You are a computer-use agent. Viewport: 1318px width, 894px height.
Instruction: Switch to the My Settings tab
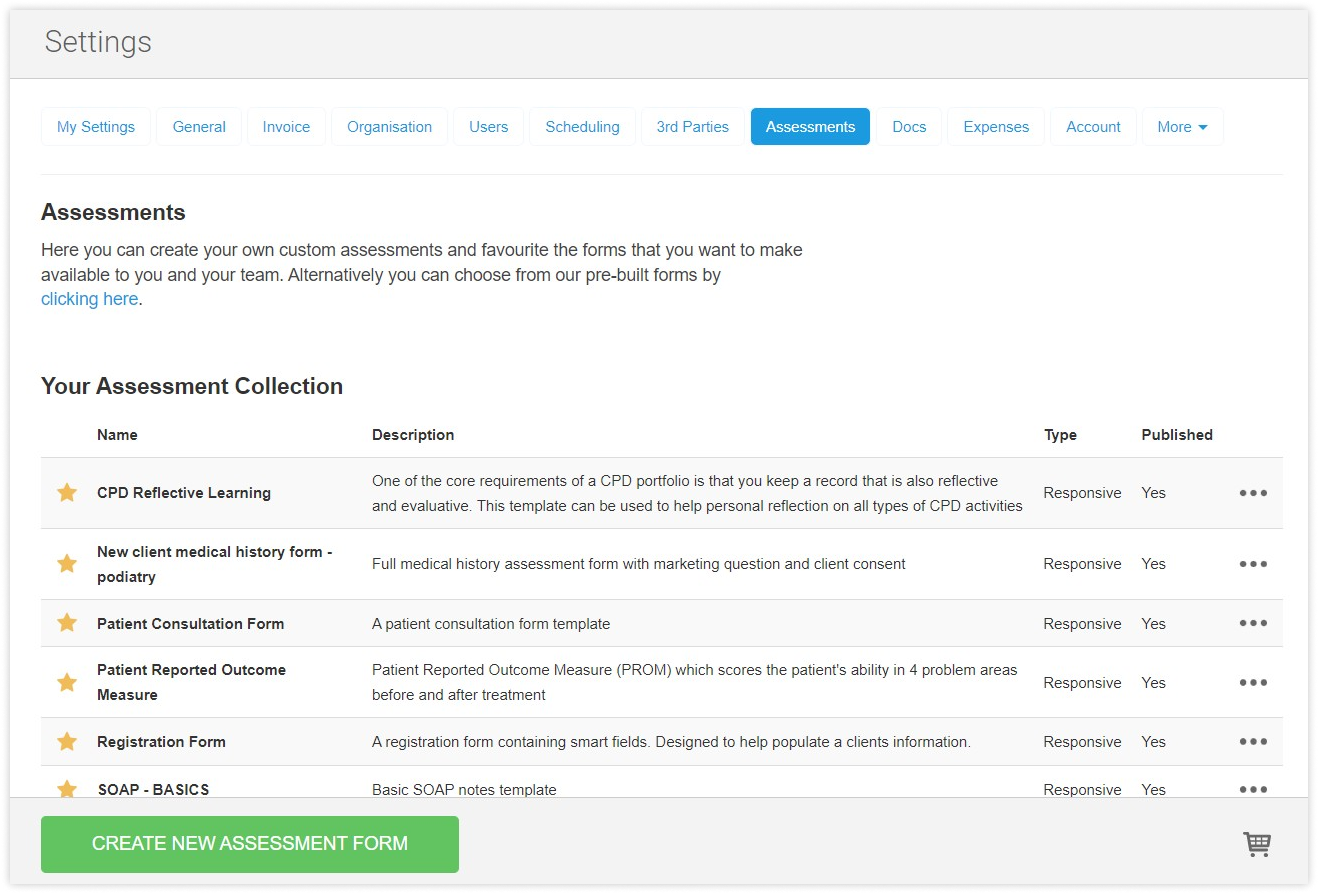[x=96, y=127]
